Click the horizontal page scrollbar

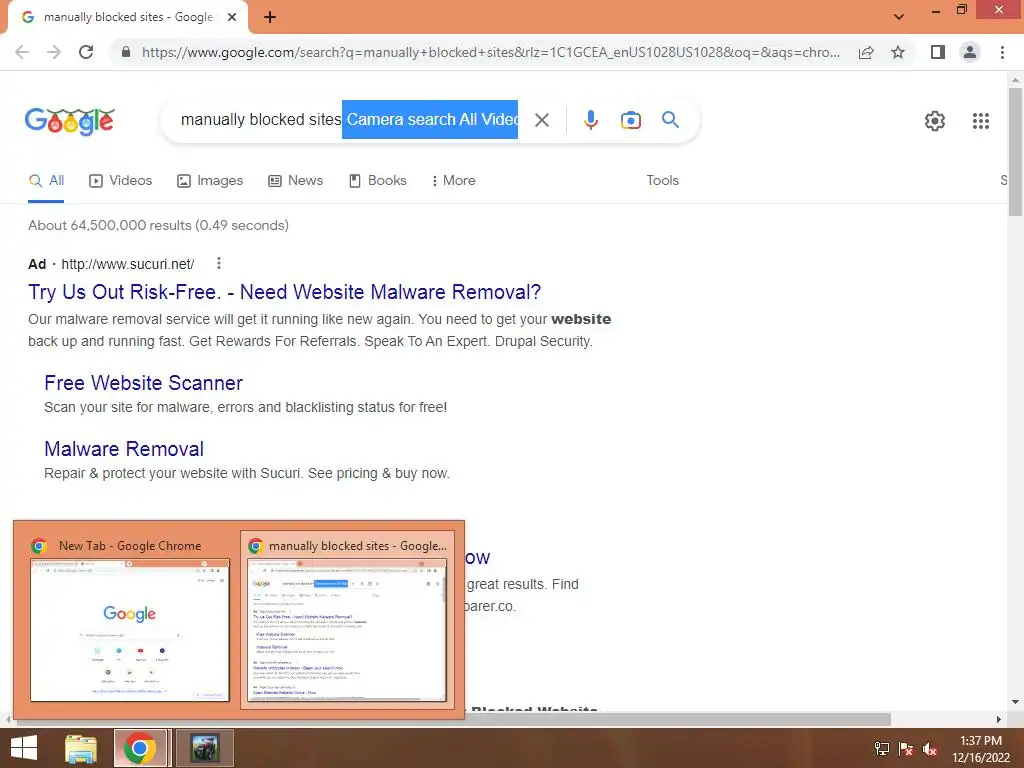tap(453, 719)
